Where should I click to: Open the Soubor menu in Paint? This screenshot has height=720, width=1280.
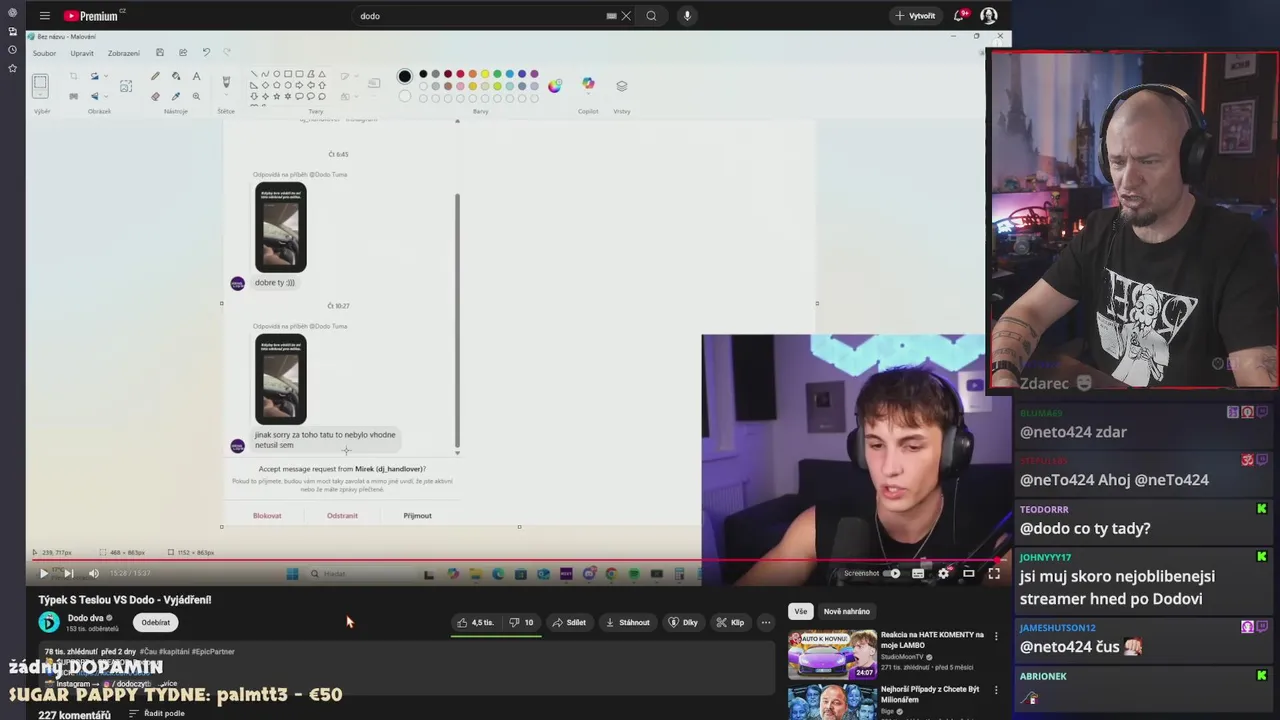44,53
